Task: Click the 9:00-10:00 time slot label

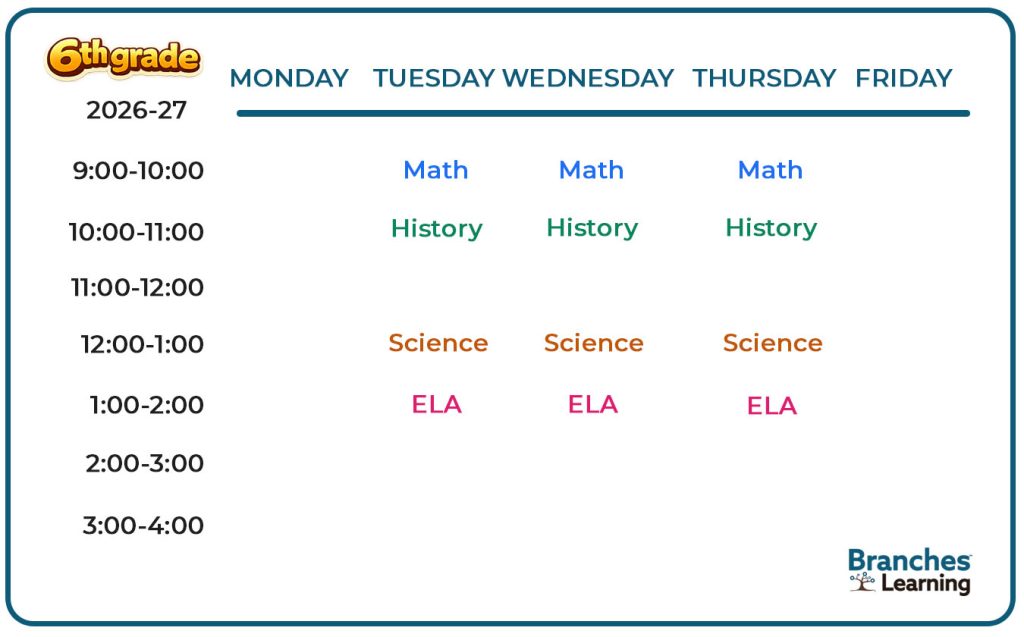Action: [138, 171]
